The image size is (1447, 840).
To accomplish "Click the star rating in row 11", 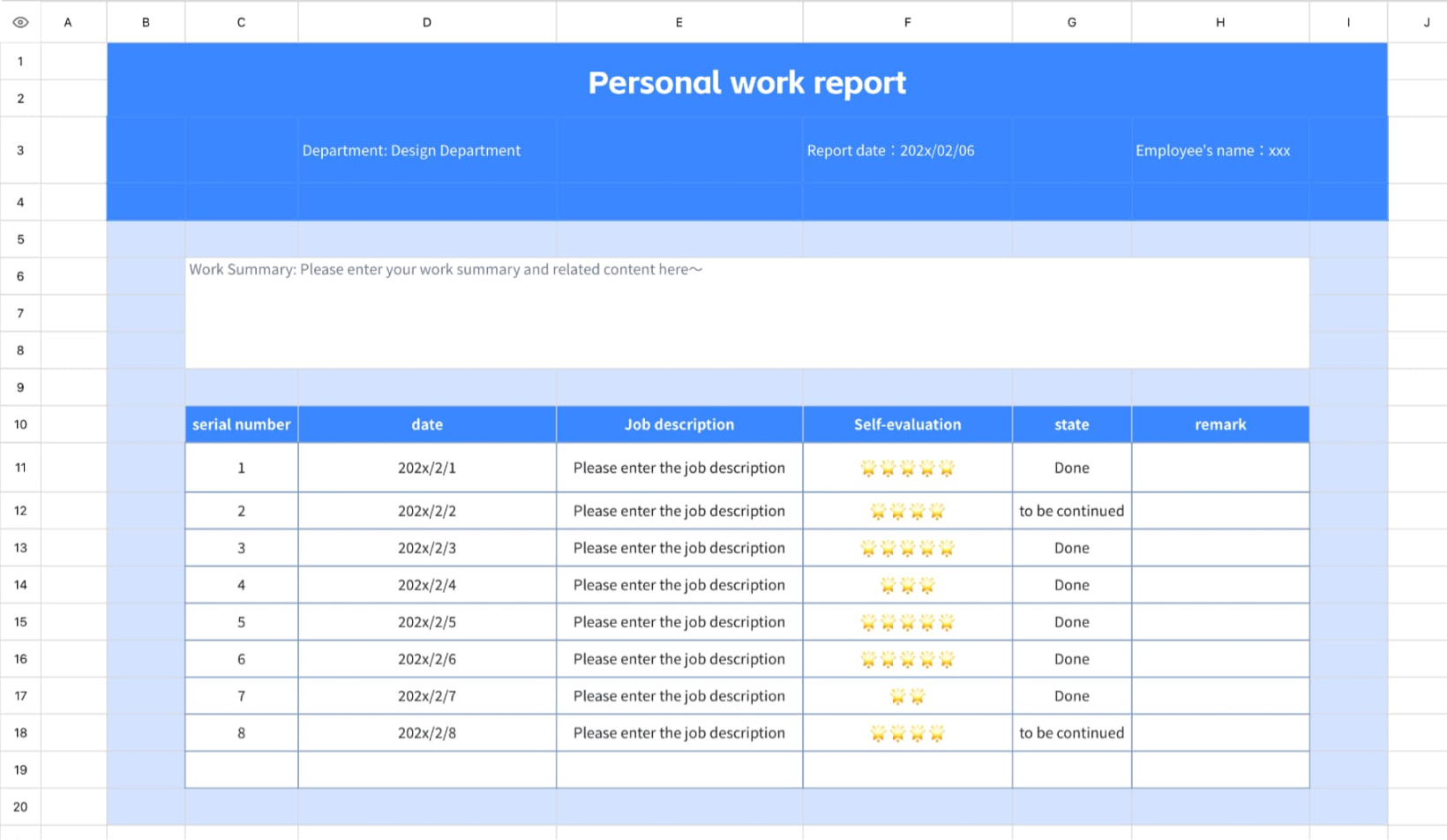I will coord(907,469).
